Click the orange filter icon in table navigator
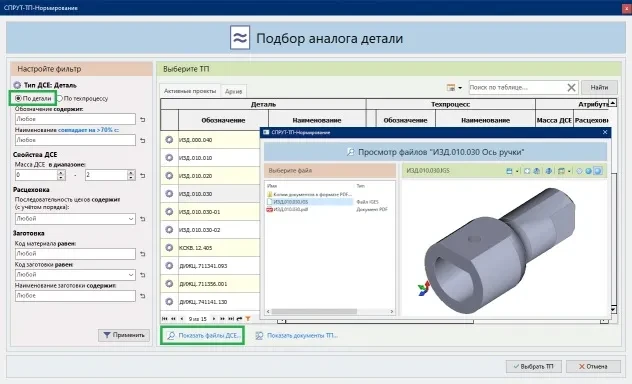This screenshot has height=384, width=632. (x=248, y=319)
